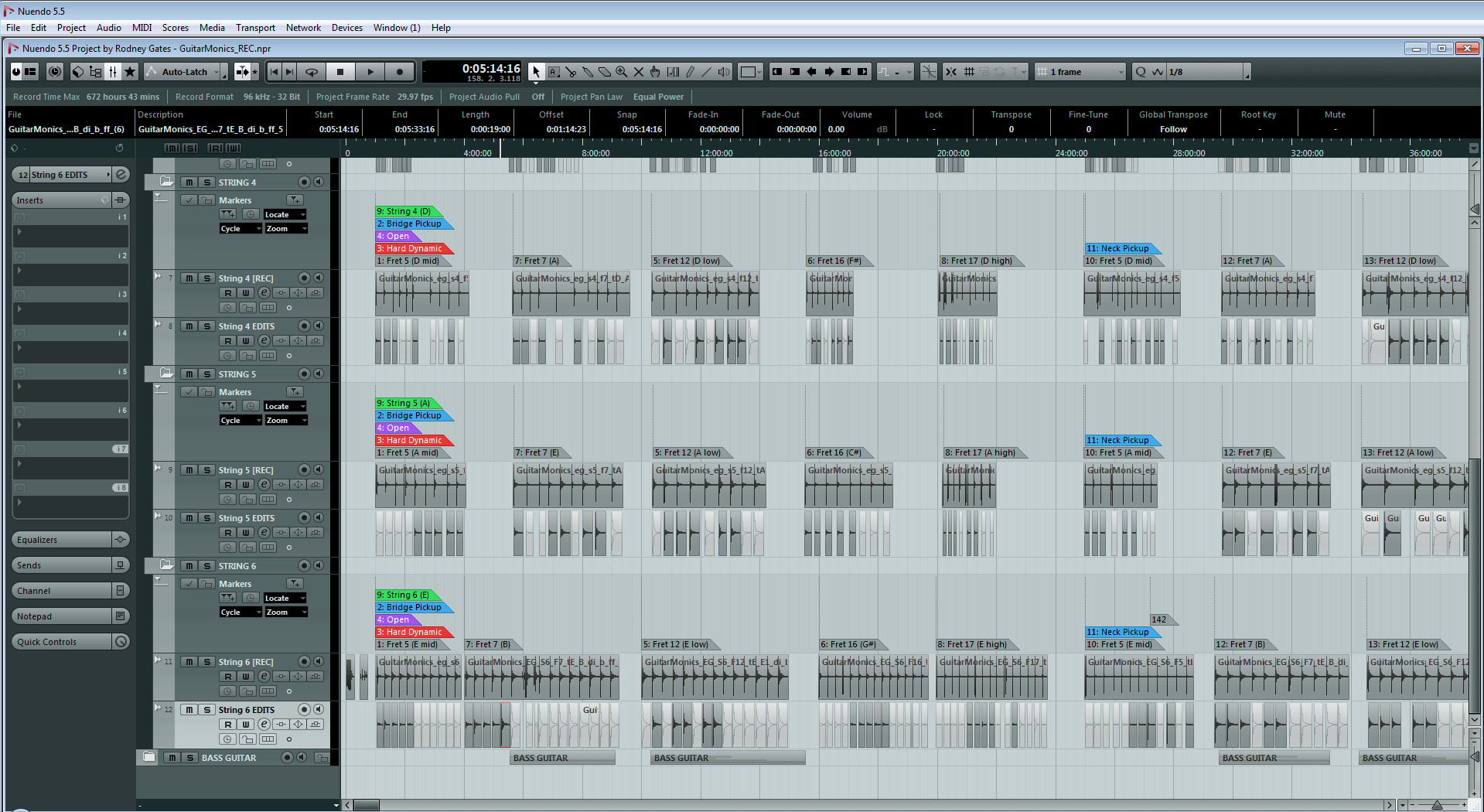This screenshot has width=1484, height=812.
Task: Select the Mute (X) tool
Action: click(639, 72)
